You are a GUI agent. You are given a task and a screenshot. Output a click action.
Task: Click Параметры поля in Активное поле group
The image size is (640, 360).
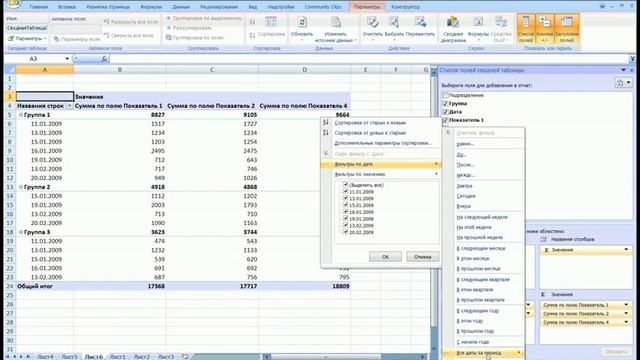coord(77,39)
